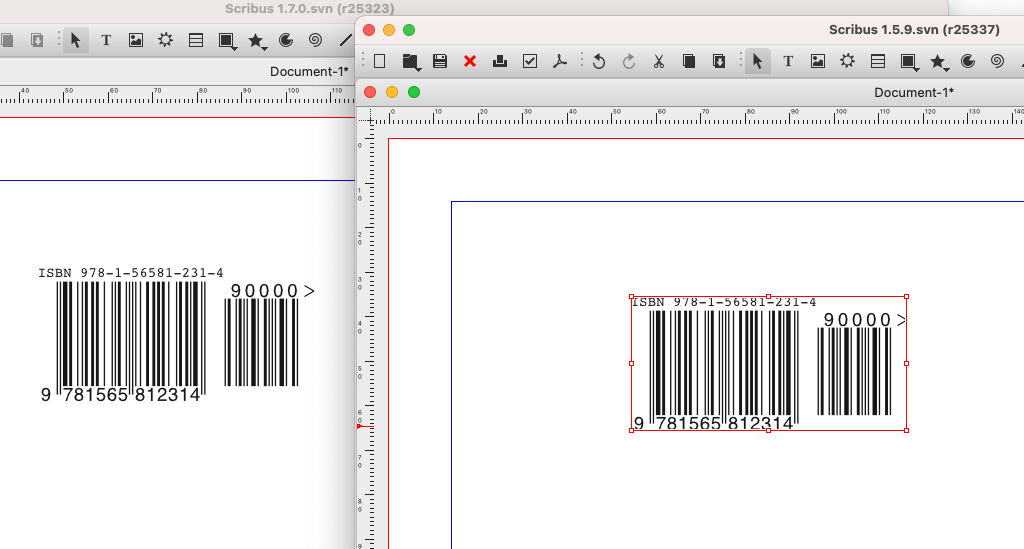Expand Shape tool dropdown in Scribus 1.5.9 toolbar
Image resolution: width=1024 pixels, height=549 pixels.
pyautogui.click(x=916, y=68)
